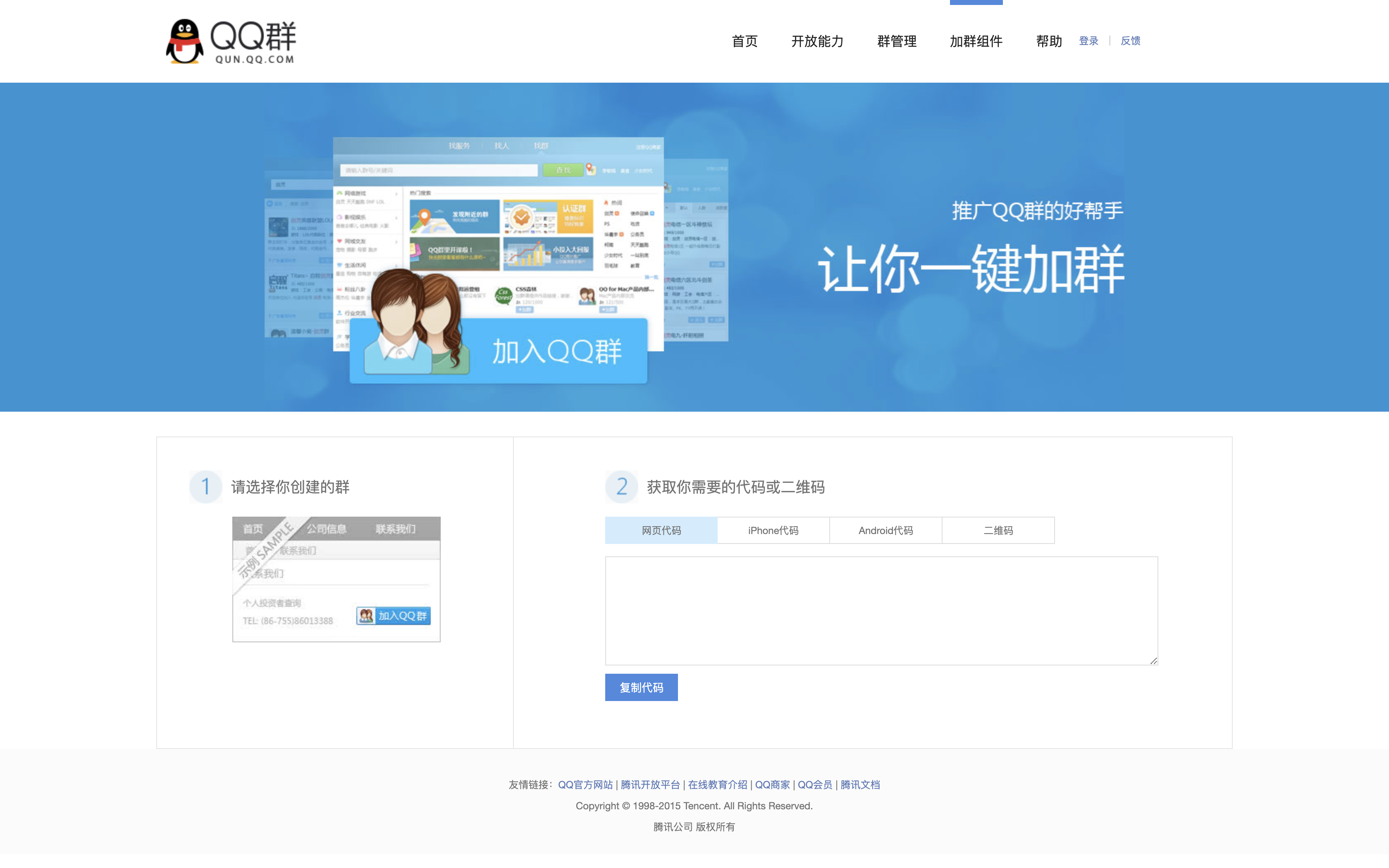Go to the 群管理 menu
The width and height of the screenshot is (1389, 868).
point(897,41)
